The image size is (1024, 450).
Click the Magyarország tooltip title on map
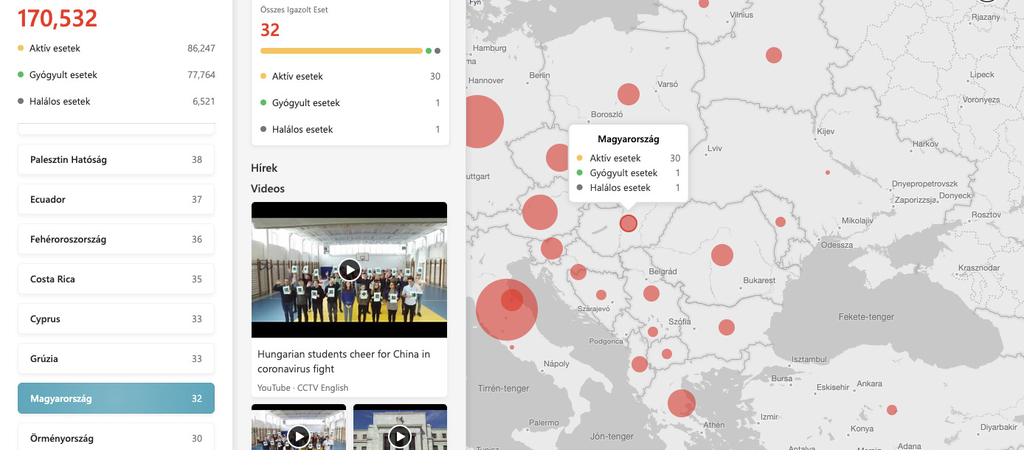628,139
